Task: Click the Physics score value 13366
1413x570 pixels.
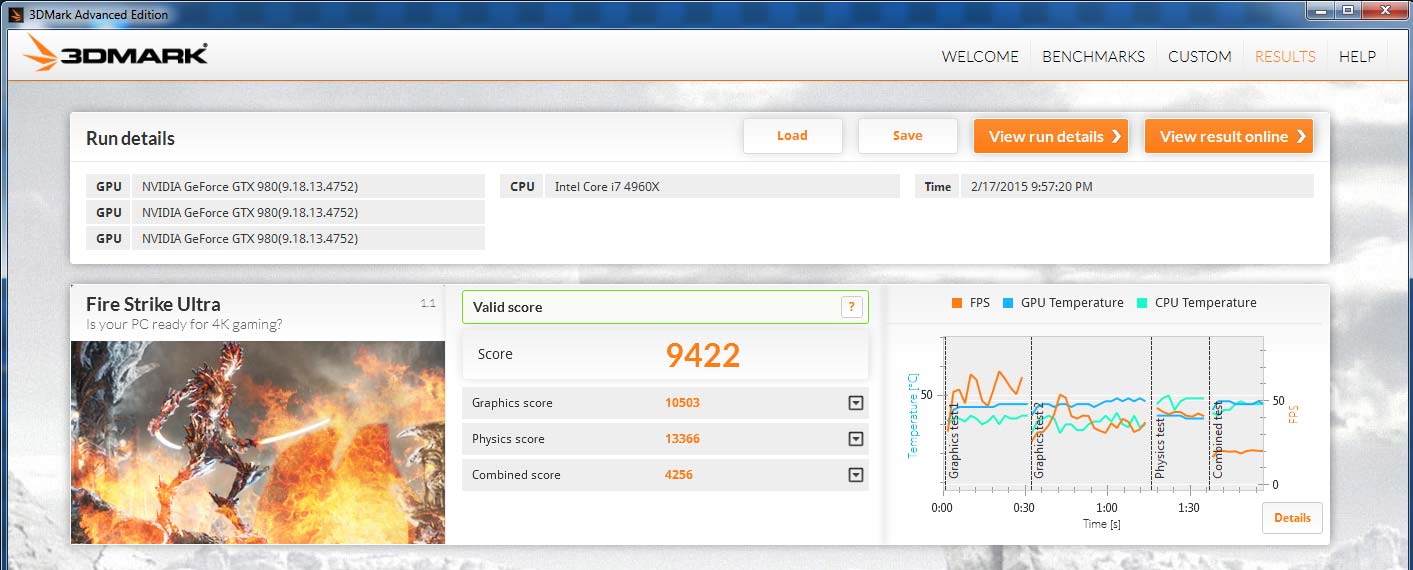Action: (684, 439)
